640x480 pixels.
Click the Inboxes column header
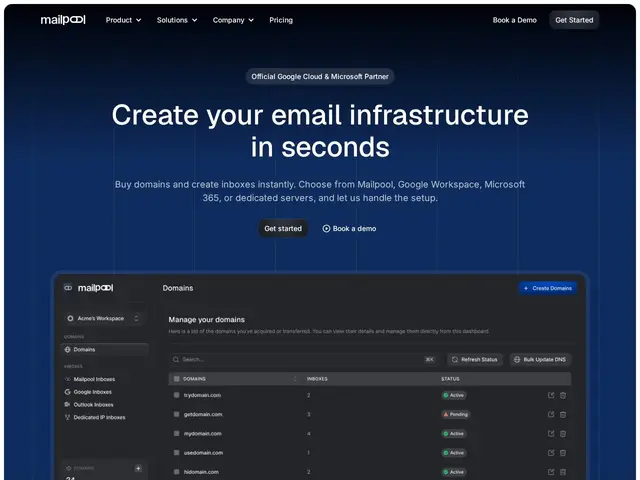[x=317, y=379]
